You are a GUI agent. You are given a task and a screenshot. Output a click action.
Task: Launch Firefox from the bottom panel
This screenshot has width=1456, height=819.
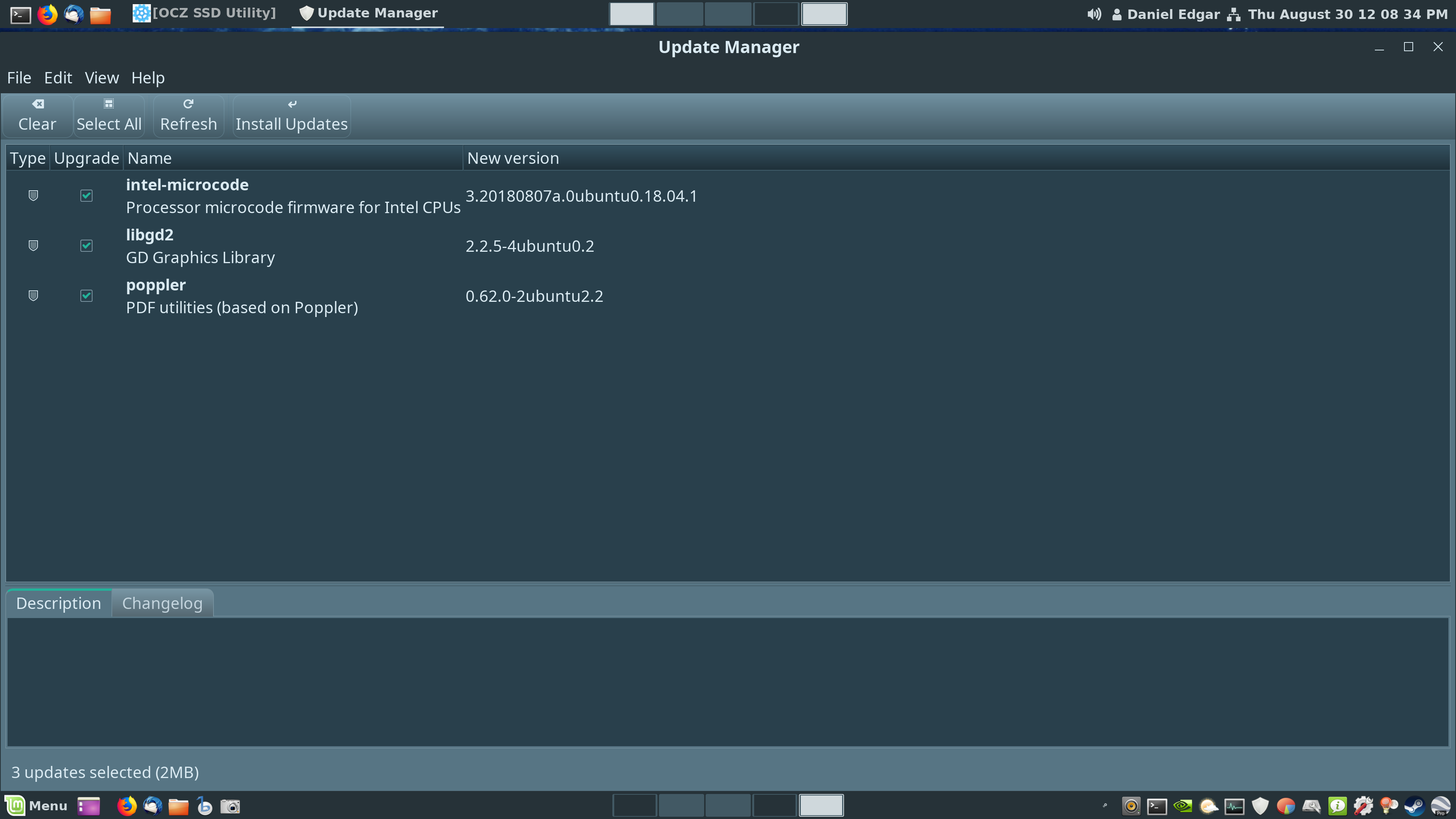point(127,806)
